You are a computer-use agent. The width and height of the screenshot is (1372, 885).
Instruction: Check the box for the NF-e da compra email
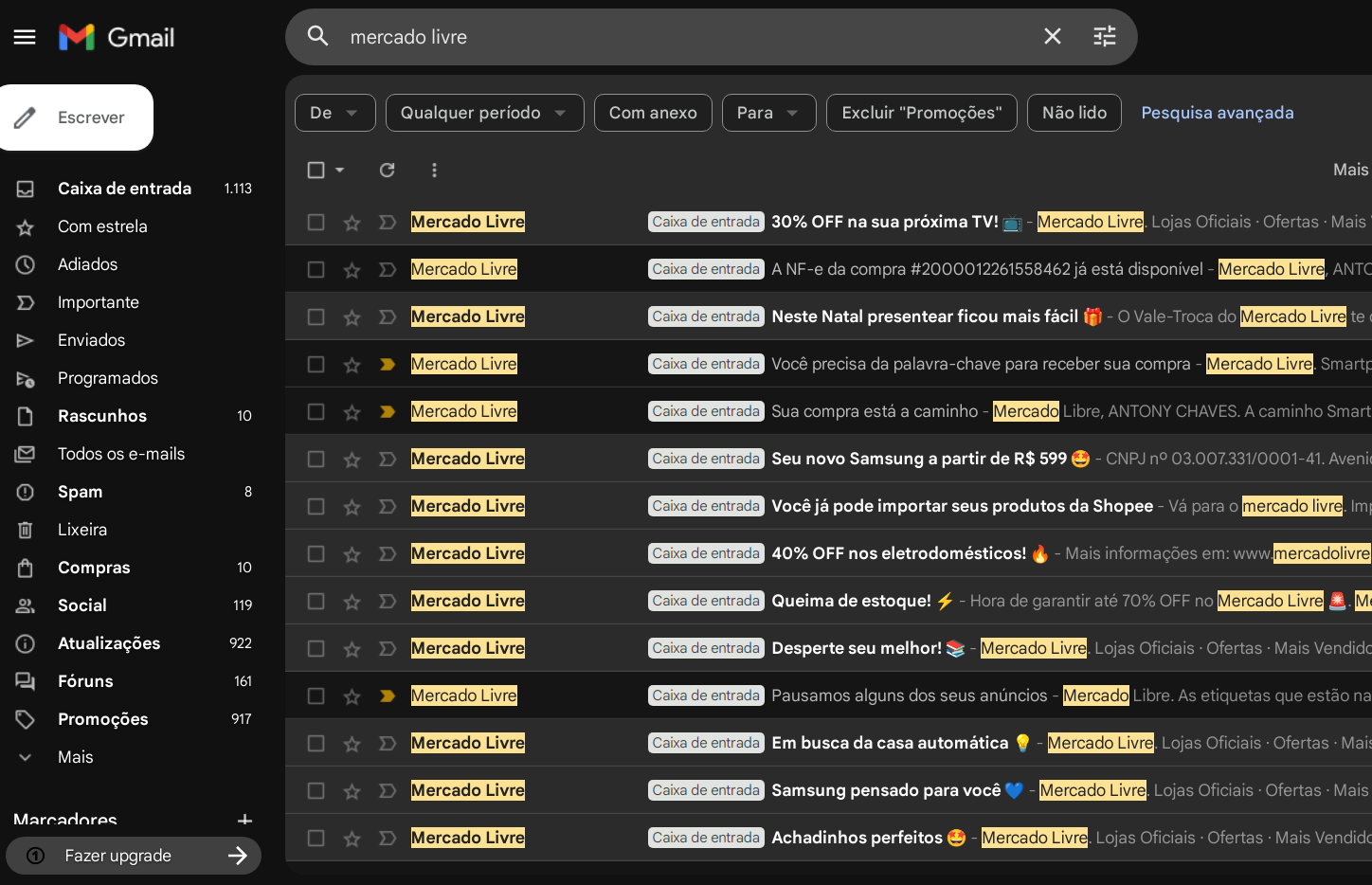(x=316, y=270)
